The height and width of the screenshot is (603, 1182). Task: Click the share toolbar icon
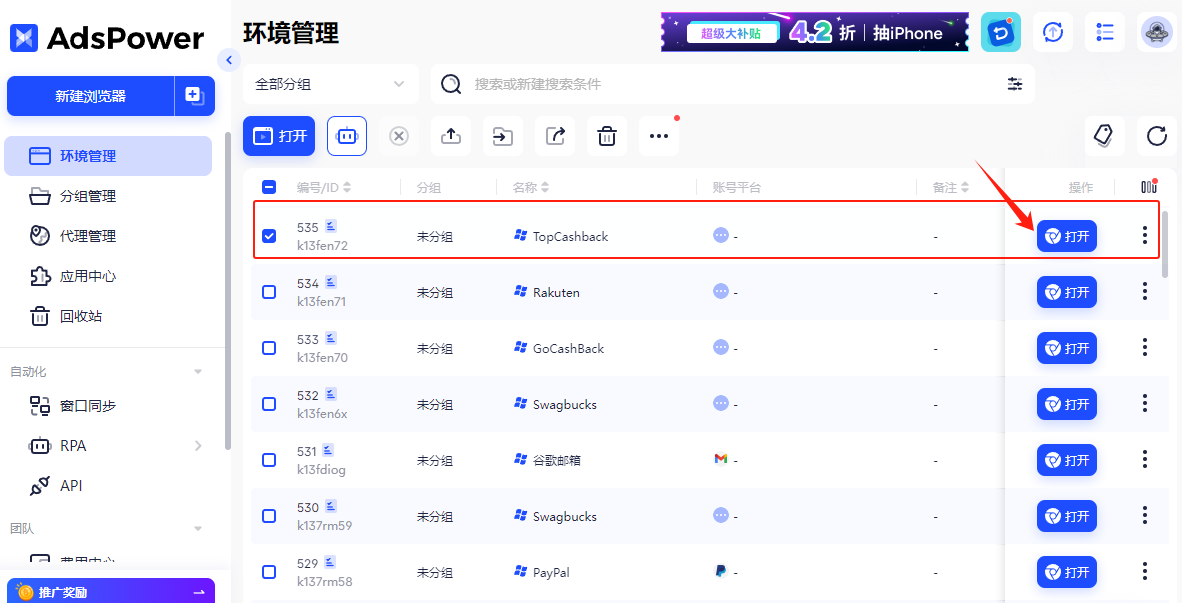555,136
